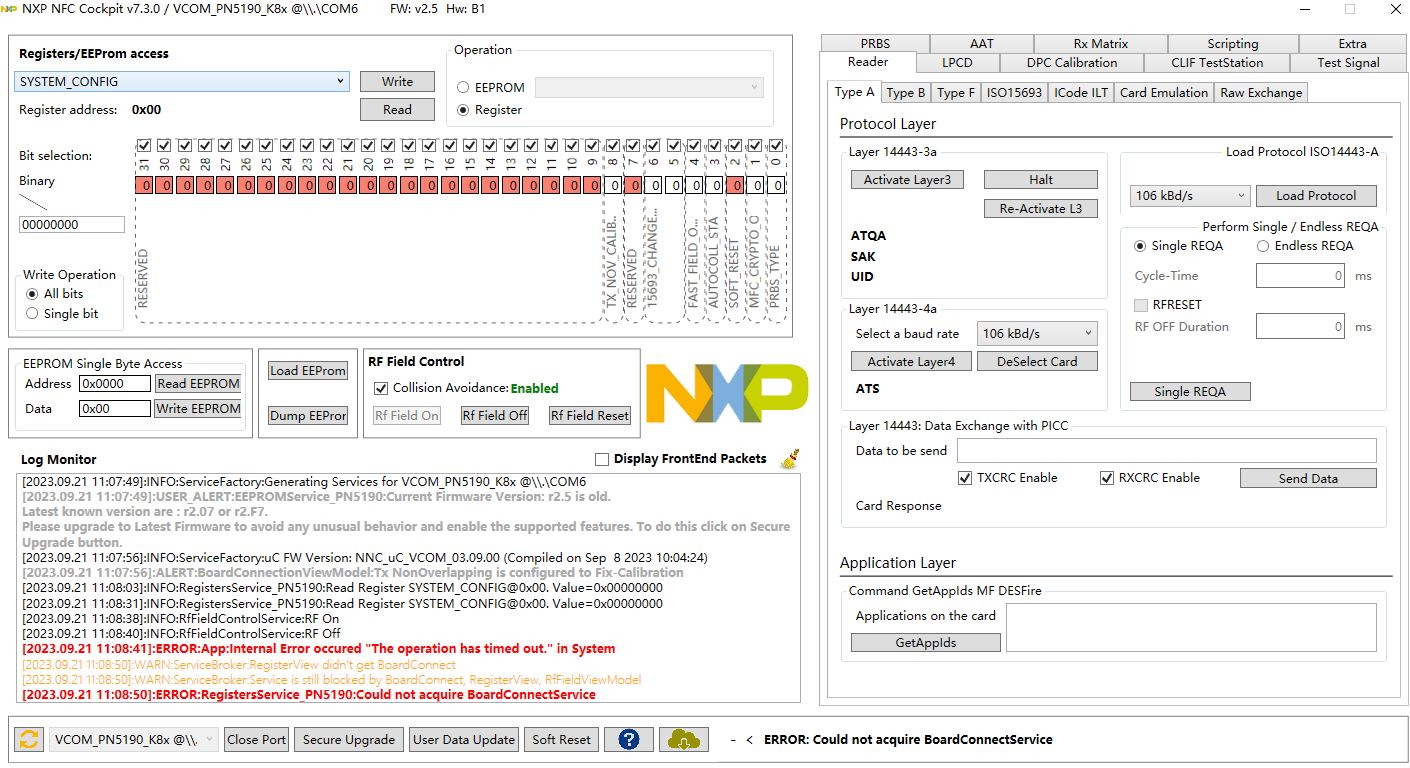The height and width of the screenshot is (768, 1410).
Task: Select the Scripting tab
Action: tap(1232, 43)
